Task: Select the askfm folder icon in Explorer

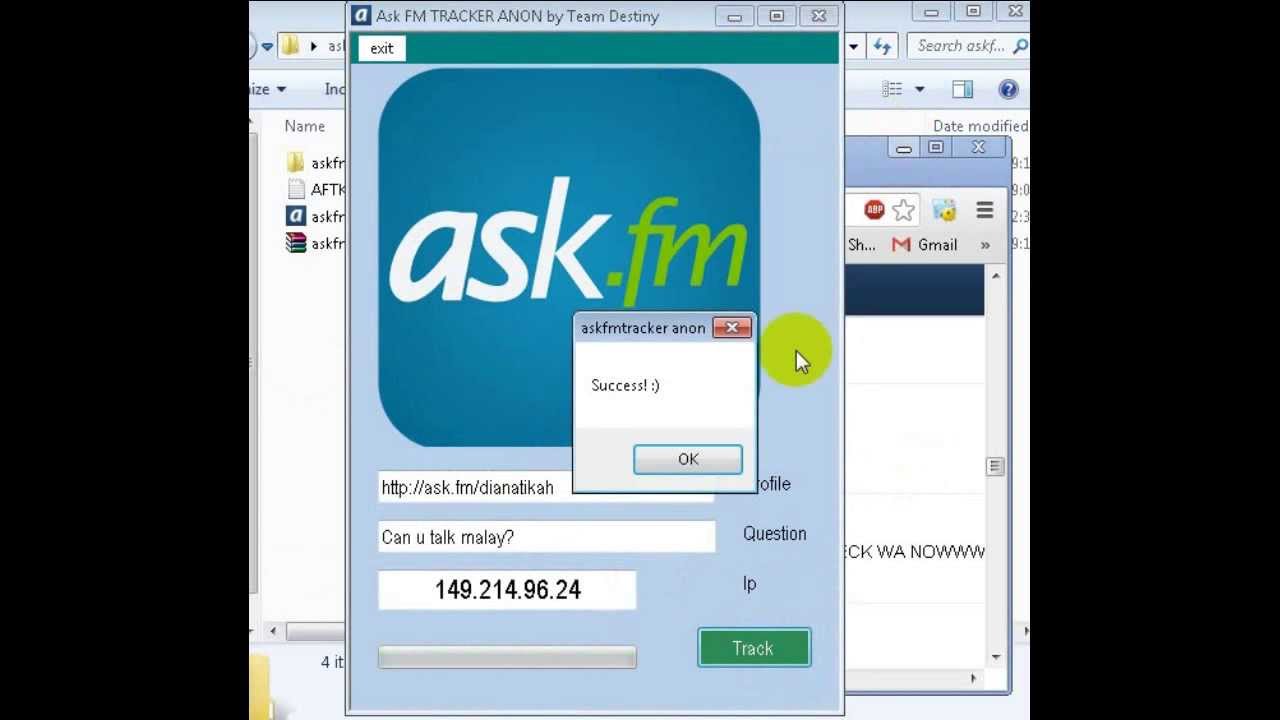Action: (x=295, y=163)
